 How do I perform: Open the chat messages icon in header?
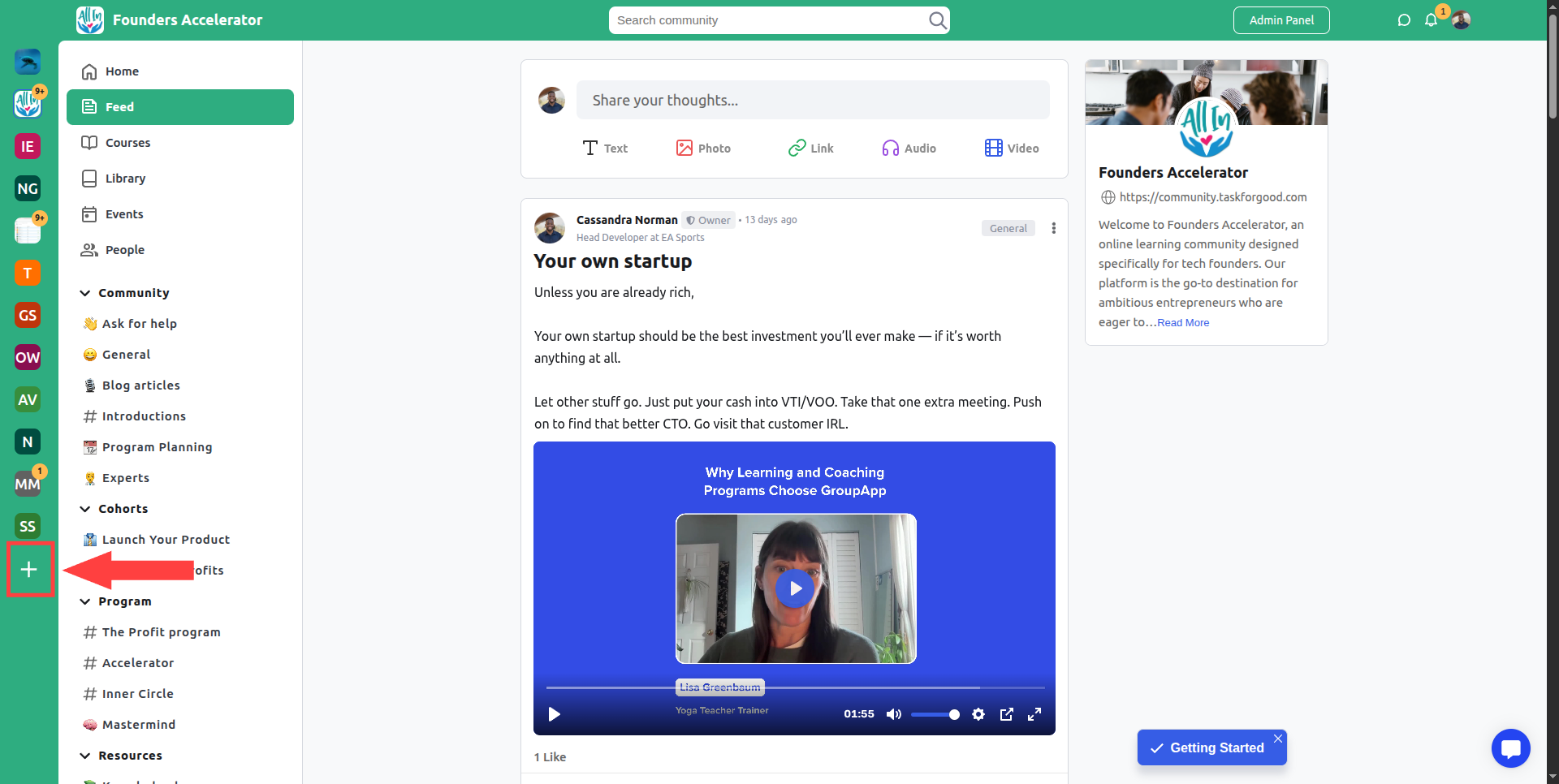pyautogui.click(x=1404, y=20)
